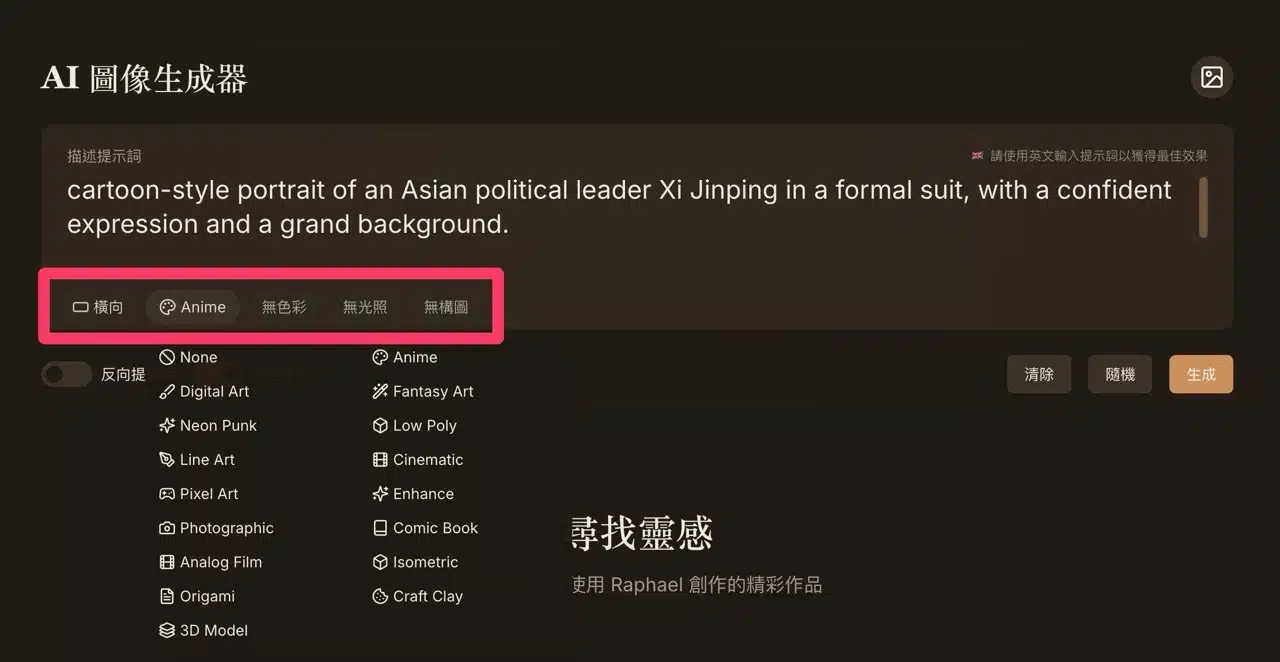Pick the Craft Clay style
Image resolution: width=1280 pixels, height=662 pixels.
(x=417, y=596)
